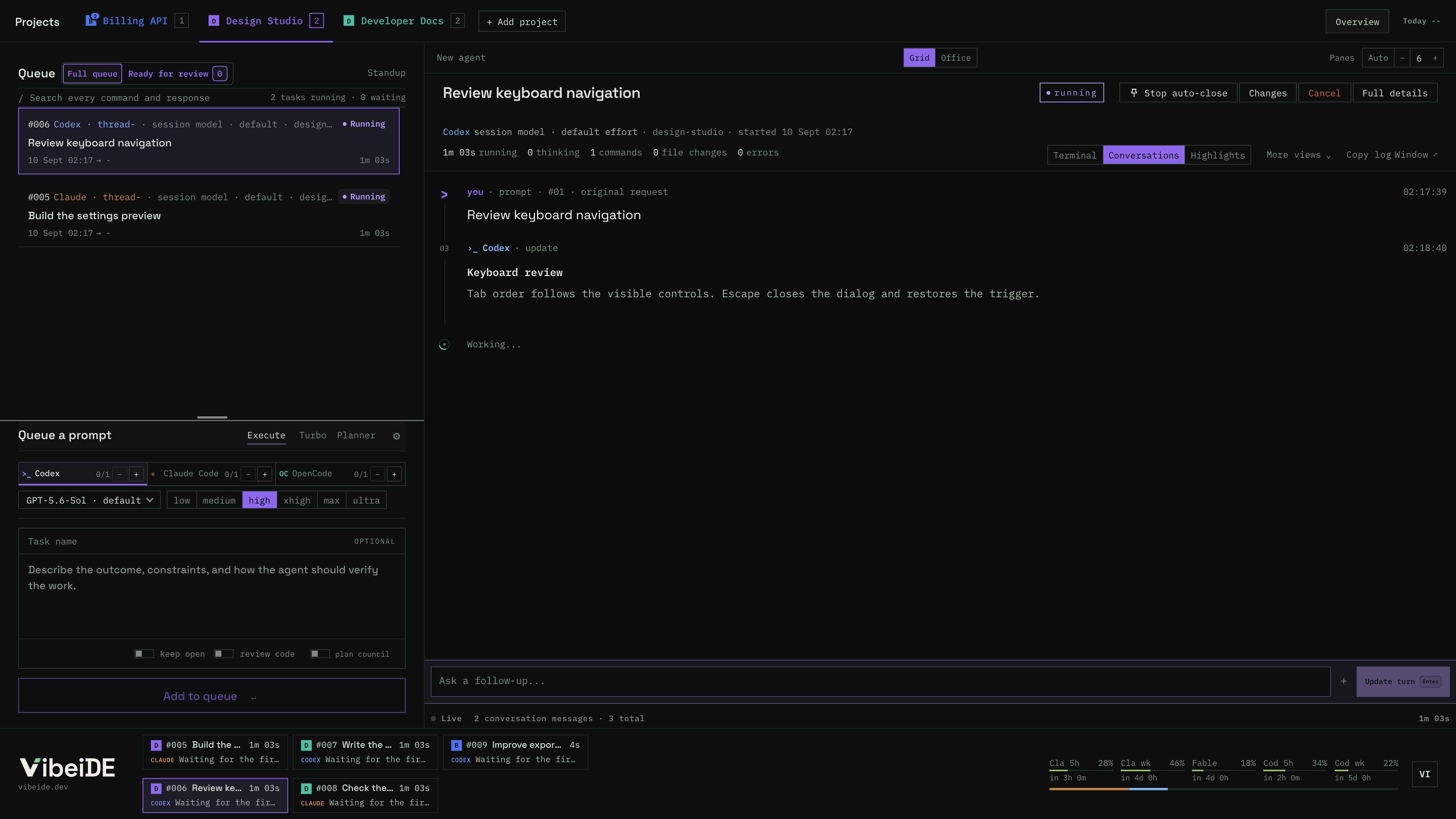This screenshot has width=1456, height=819.
Task: Select xhigh effort level
Action: pos(297,500)
